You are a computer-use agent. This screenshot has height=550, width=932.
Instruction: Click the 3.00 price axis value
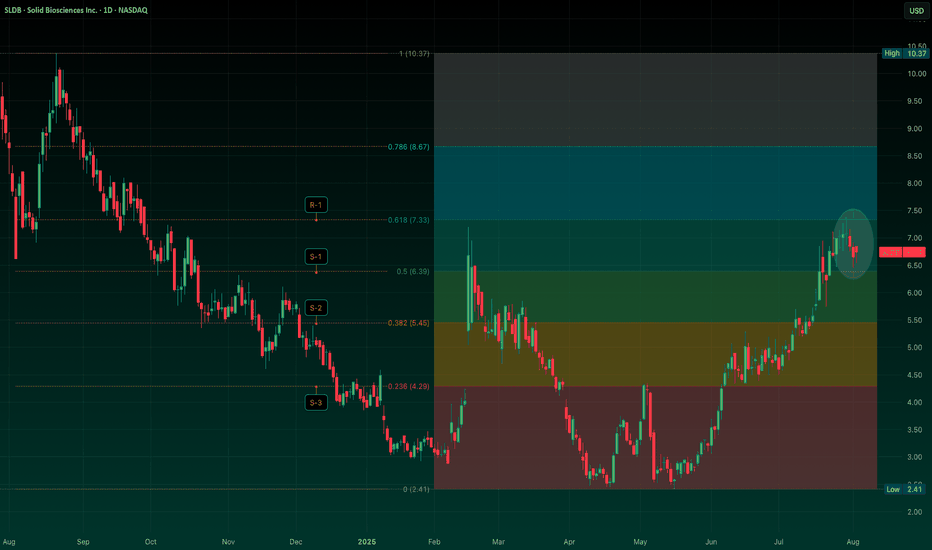click(x=915, y=457)
